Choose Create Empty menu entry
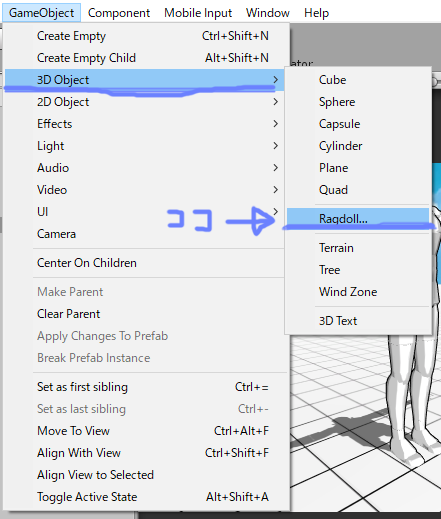 coord(144,36)
